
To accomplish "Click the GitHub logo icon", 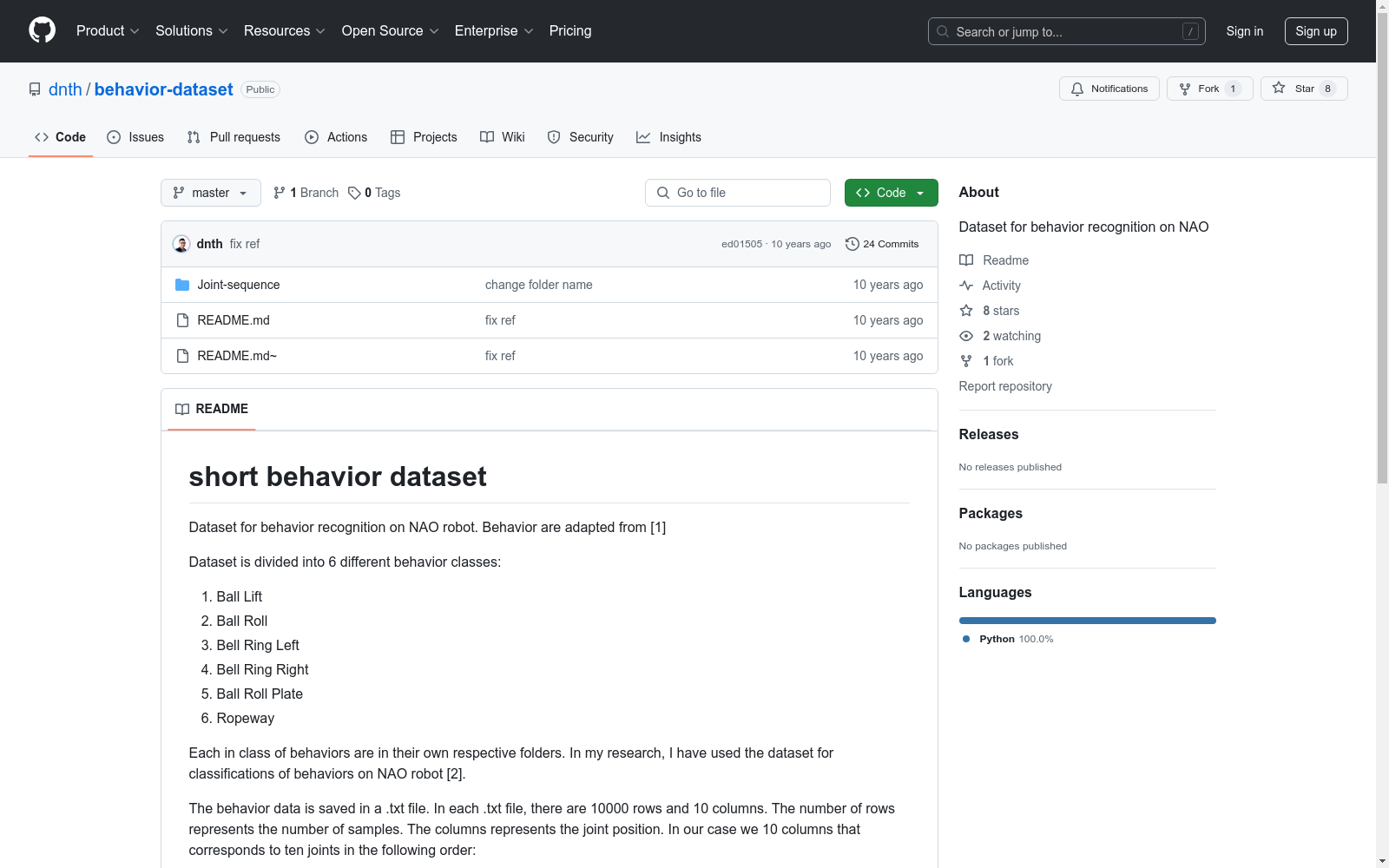I will pos(42,30).
